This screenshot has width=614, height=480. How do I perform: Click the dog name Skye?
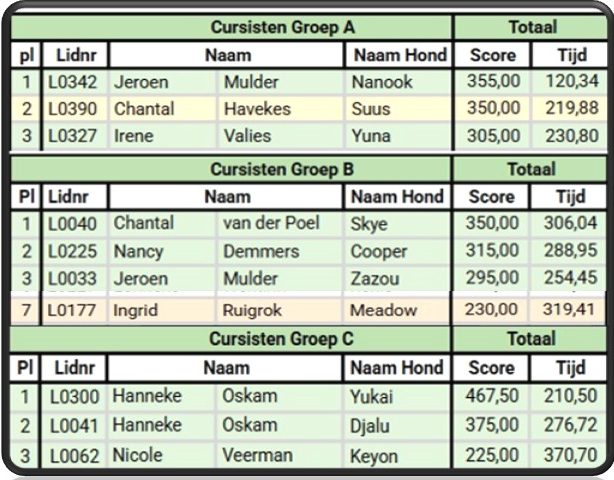[x=370, y=224]
